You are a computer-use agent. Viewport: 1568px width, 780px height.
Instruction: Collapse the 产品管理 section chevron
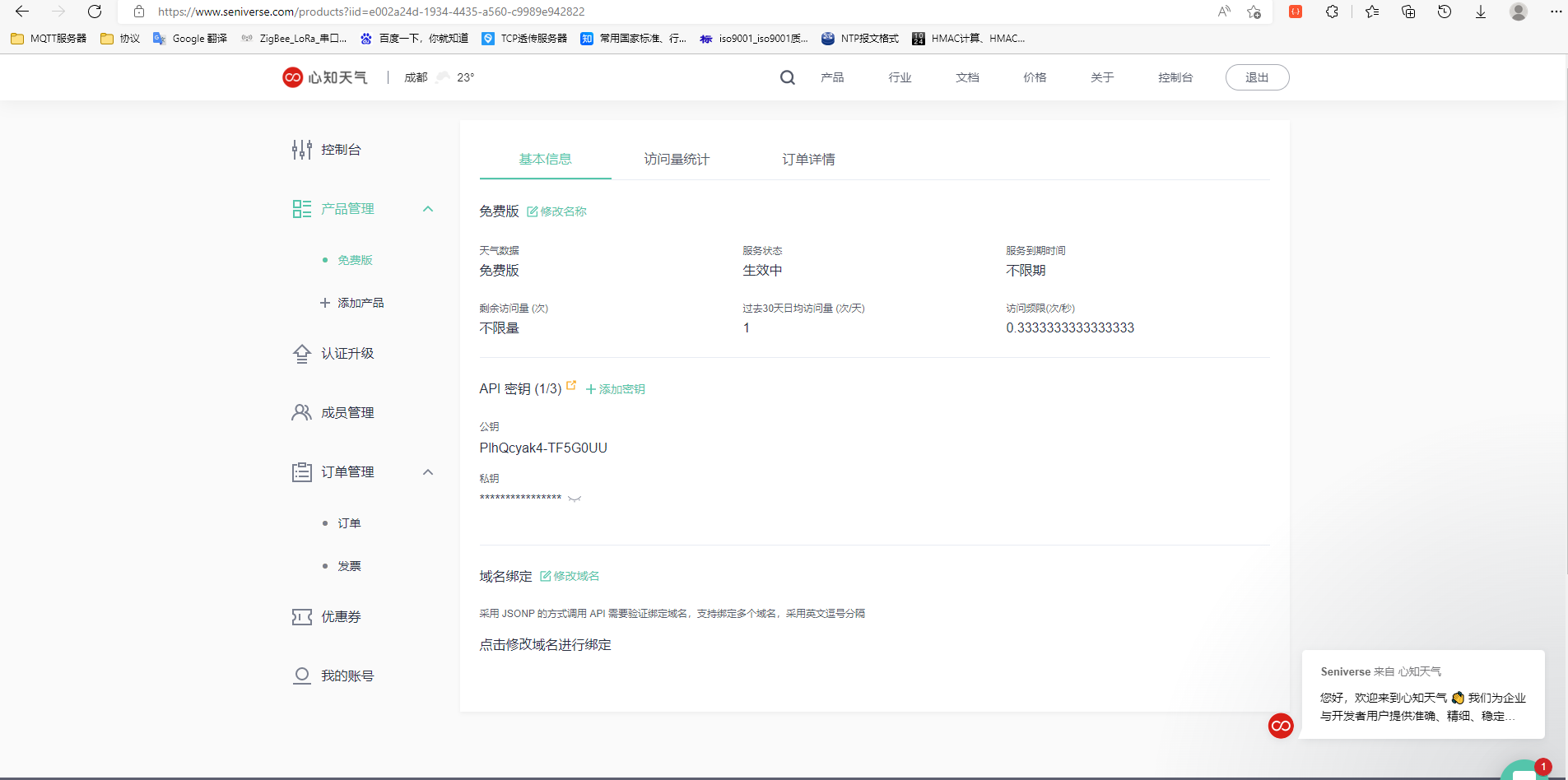[428, 210]
